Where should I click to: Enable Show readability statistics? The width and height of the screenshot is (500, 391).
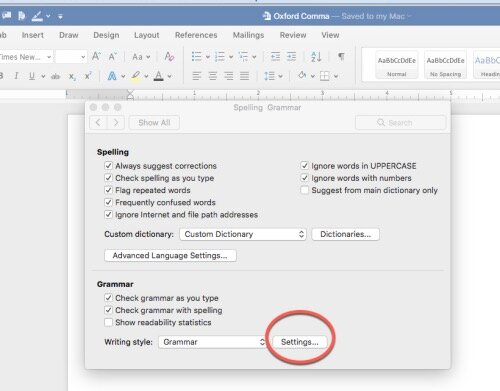[108, 322]
